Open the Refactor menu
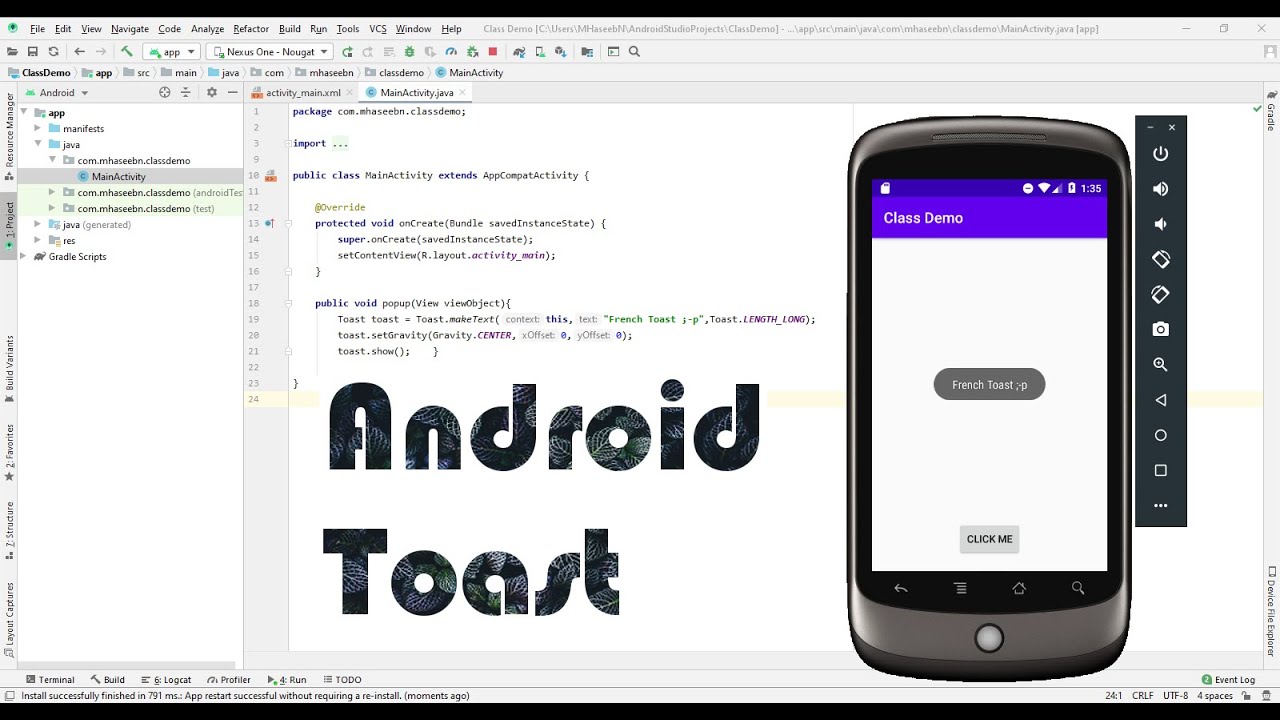Image resolution: width=1280 pixels, height=720 pixels. [x=251, y=29]
